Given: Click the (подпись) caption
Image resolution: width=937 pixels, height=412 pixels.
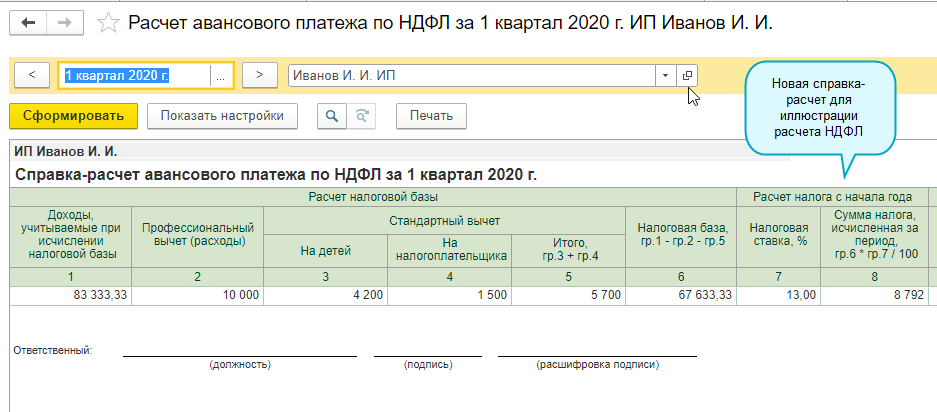Looking at the screenshot, I should pos(428,364).
